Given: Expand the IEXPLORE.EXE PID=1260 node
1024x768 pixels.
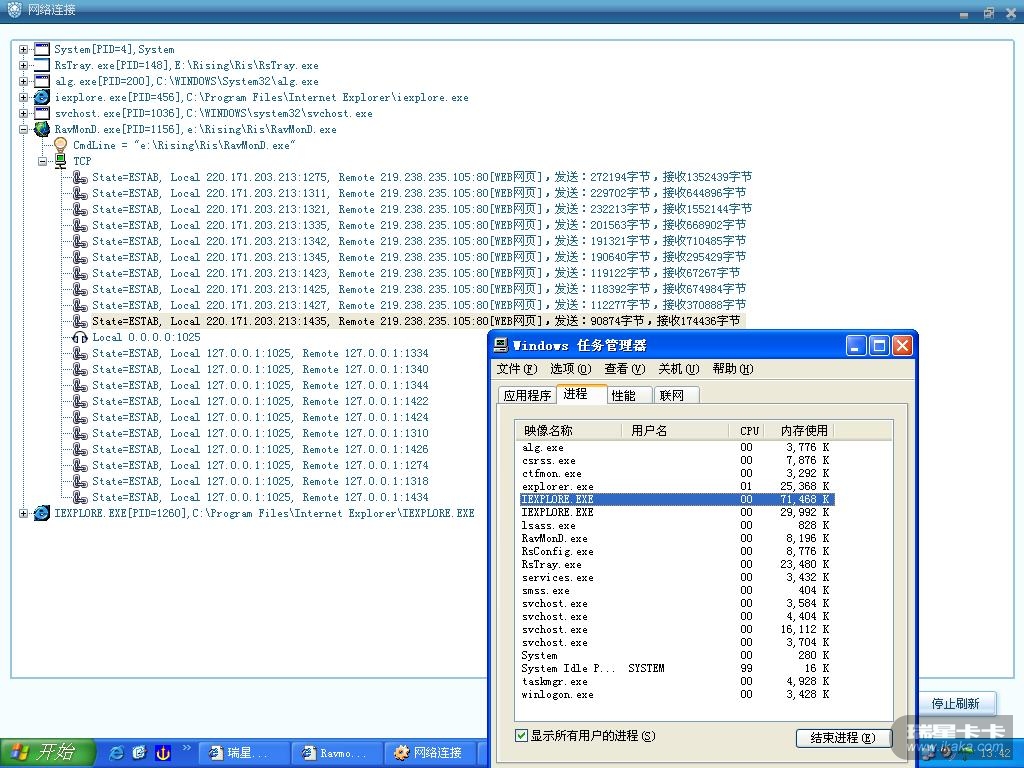Looking at the screenshot, I should tap(24, 513).
